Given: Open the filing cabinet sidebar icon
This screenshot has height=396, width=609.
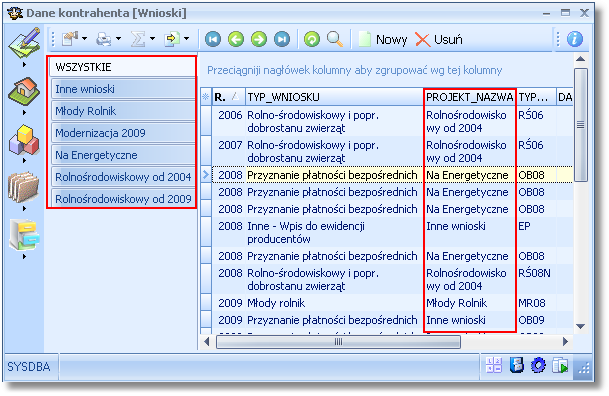Looking at the screenshot, I should click(24, 235).
